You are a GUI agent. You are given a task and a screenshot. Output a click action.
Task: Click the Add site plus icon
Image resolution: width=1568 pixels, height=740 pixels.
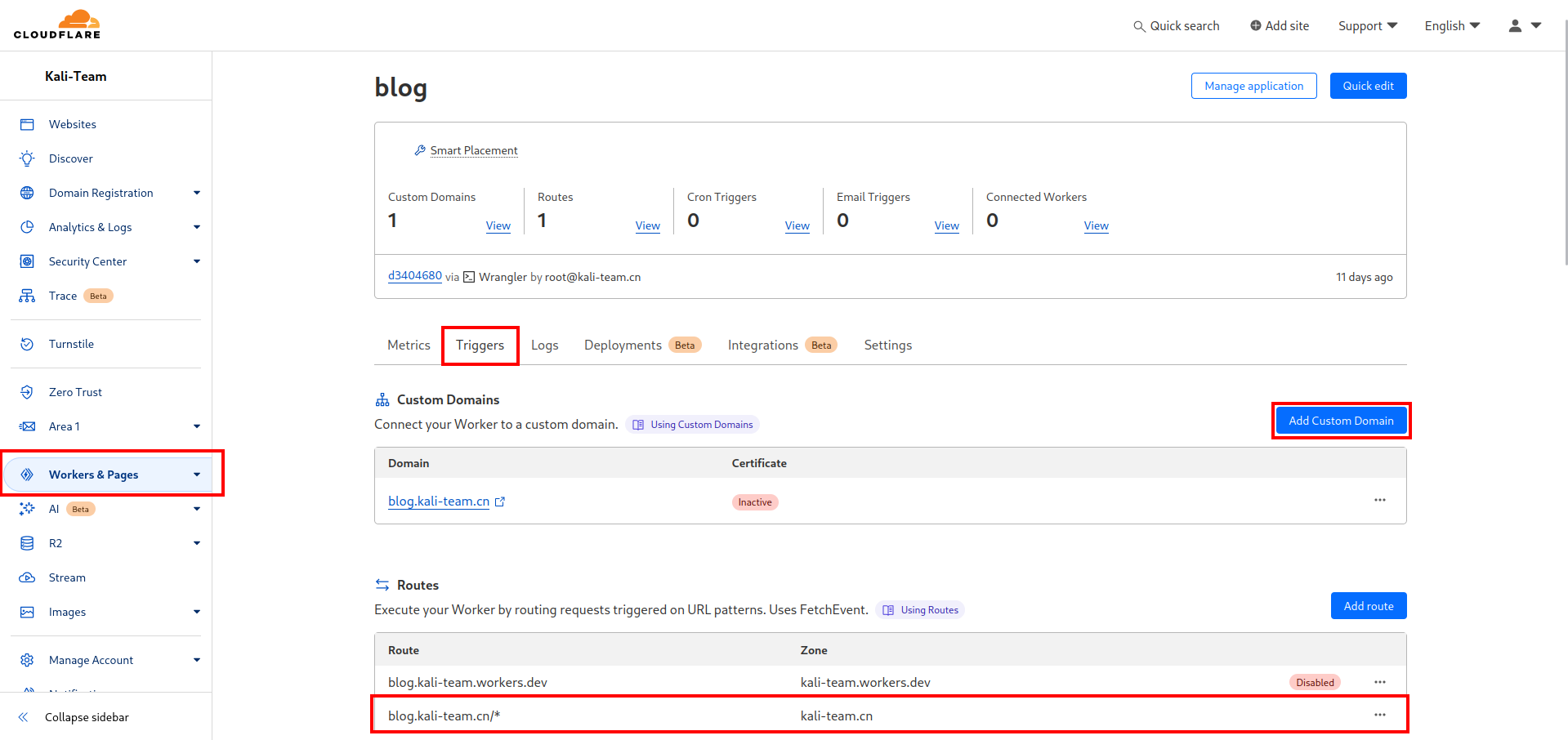(x=1255, y=25)
